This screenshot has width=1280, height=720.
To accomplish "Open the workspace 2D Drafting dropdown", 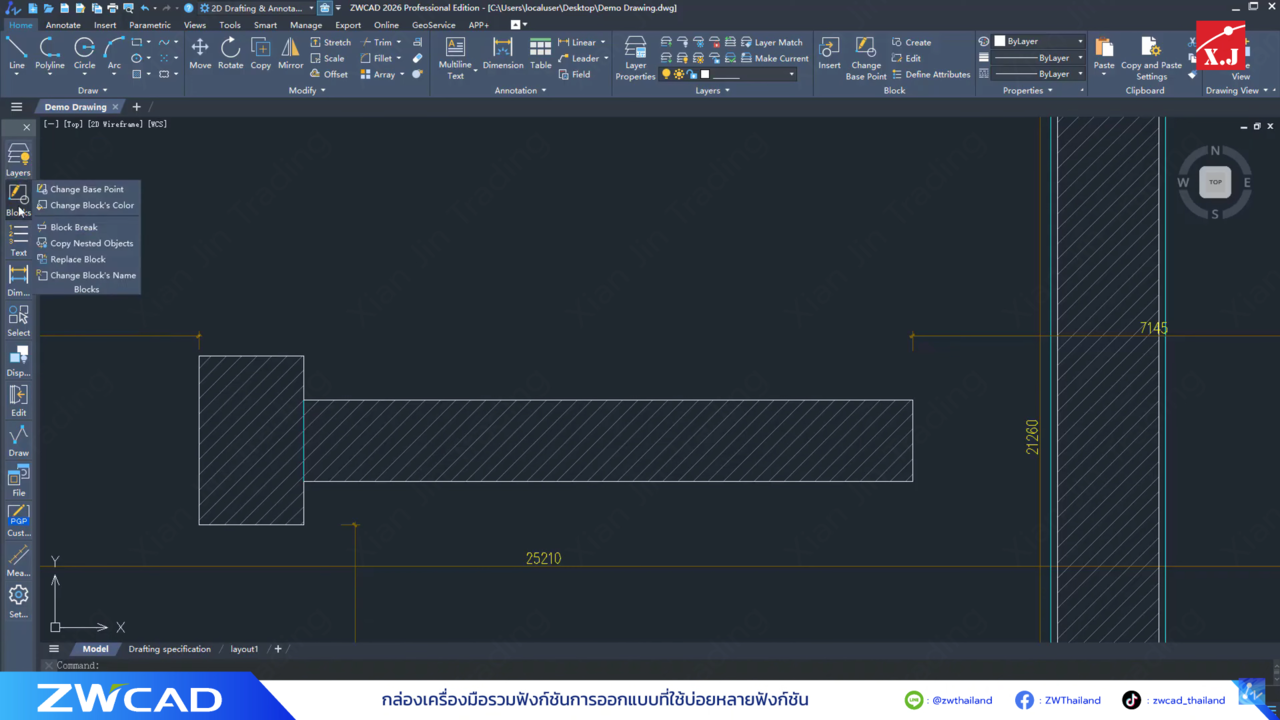I will (x=256, y=8).
